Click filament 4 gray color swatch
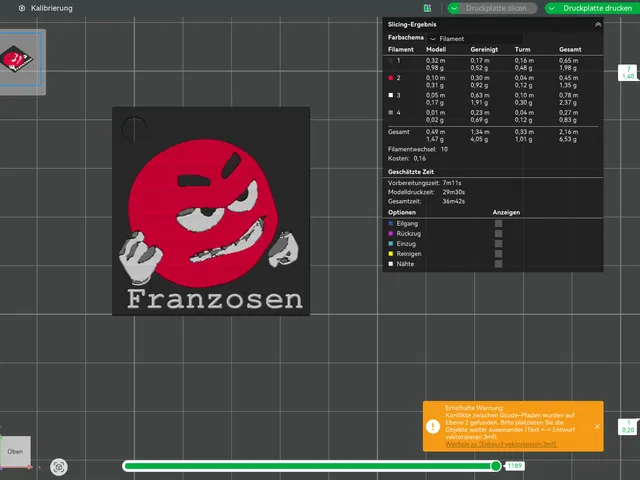640x480 pixels. pyautogui.click(x=391, y=112)
